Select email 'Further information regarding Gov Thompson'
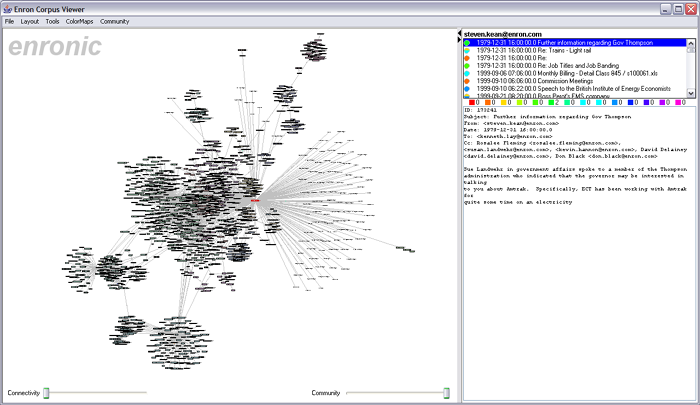 pos(575,43)
